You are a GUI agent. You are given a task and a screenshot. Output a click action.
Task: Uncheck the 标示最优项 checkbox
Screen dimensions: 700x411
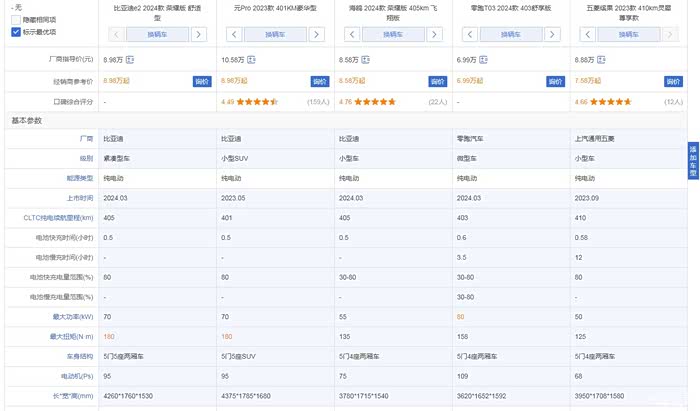(x=16, y=32)
